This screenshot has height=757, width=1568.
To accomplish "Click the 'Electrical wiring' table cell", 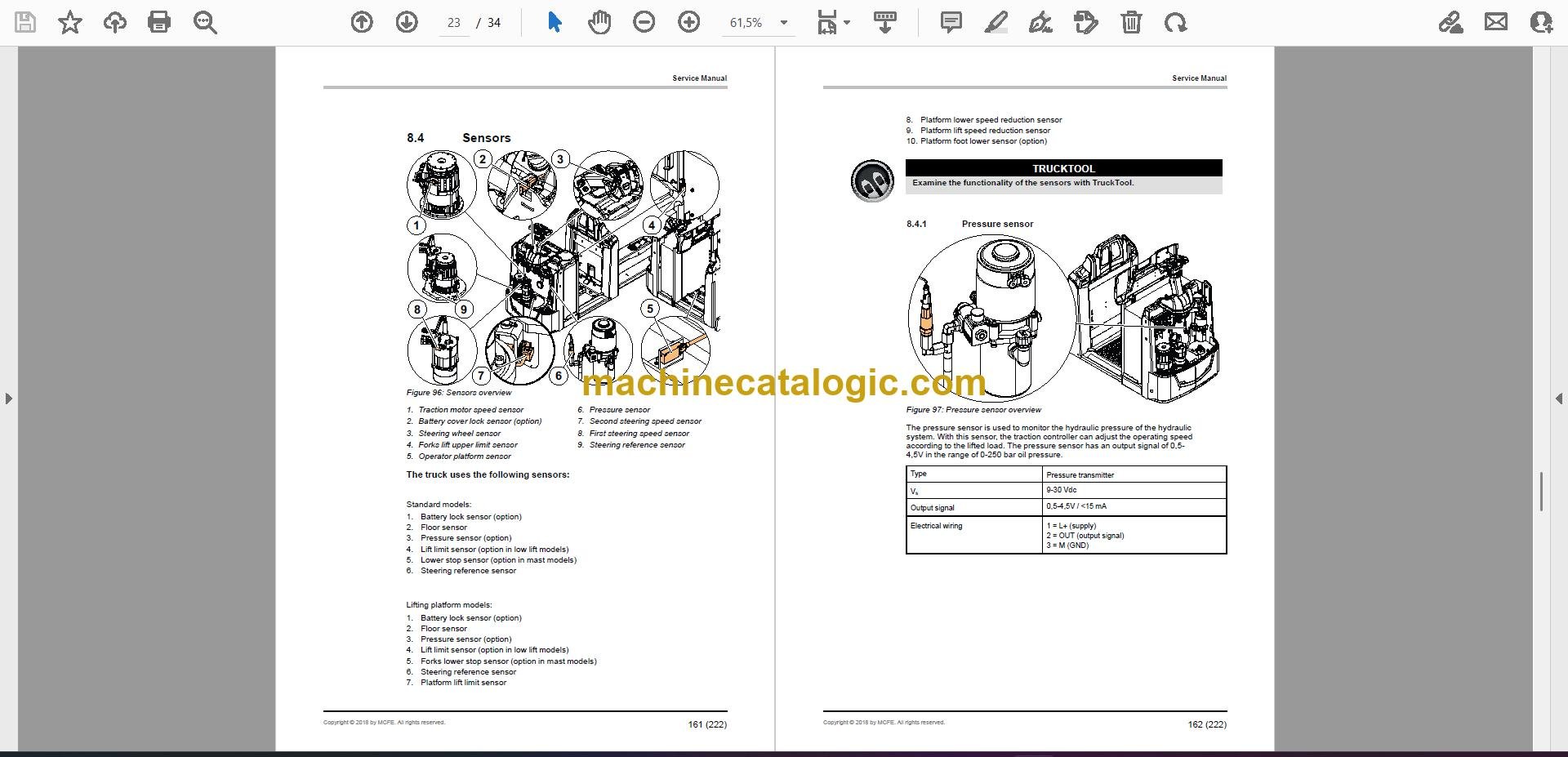I will tap(974, 535).
